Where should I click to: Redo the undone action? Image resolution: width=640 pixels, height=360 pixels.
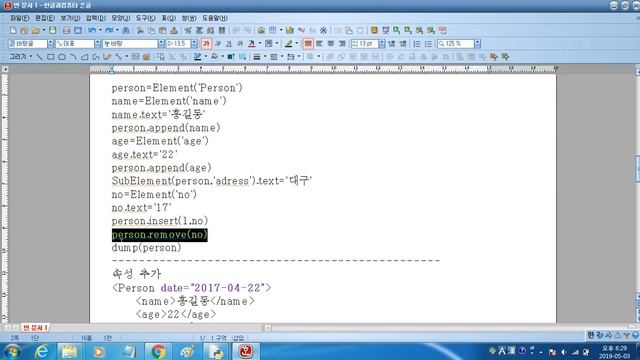coord(109,31)
